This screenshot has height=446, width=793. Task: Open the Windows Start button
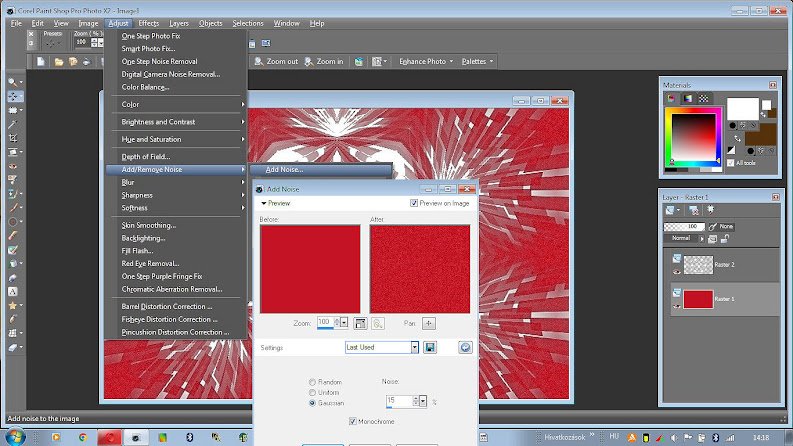[x=14, y=436]
